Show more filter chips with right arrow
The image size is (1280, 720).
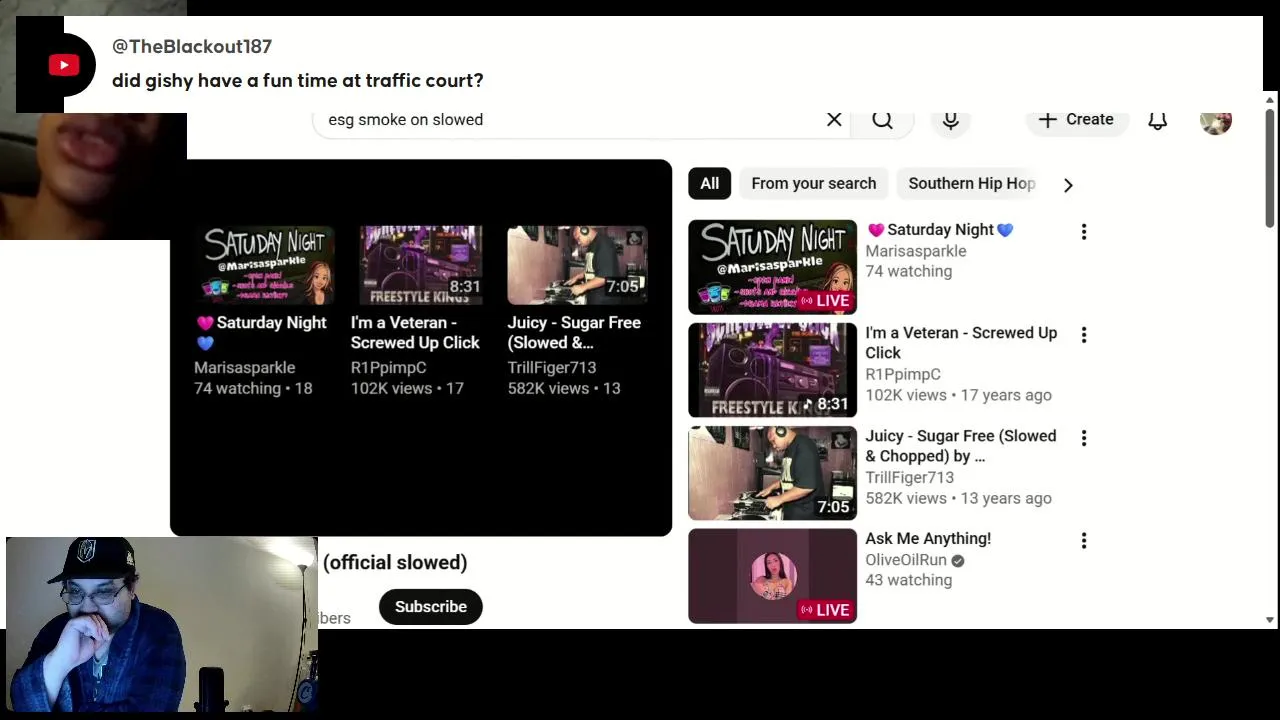[x=1068, y=185]
